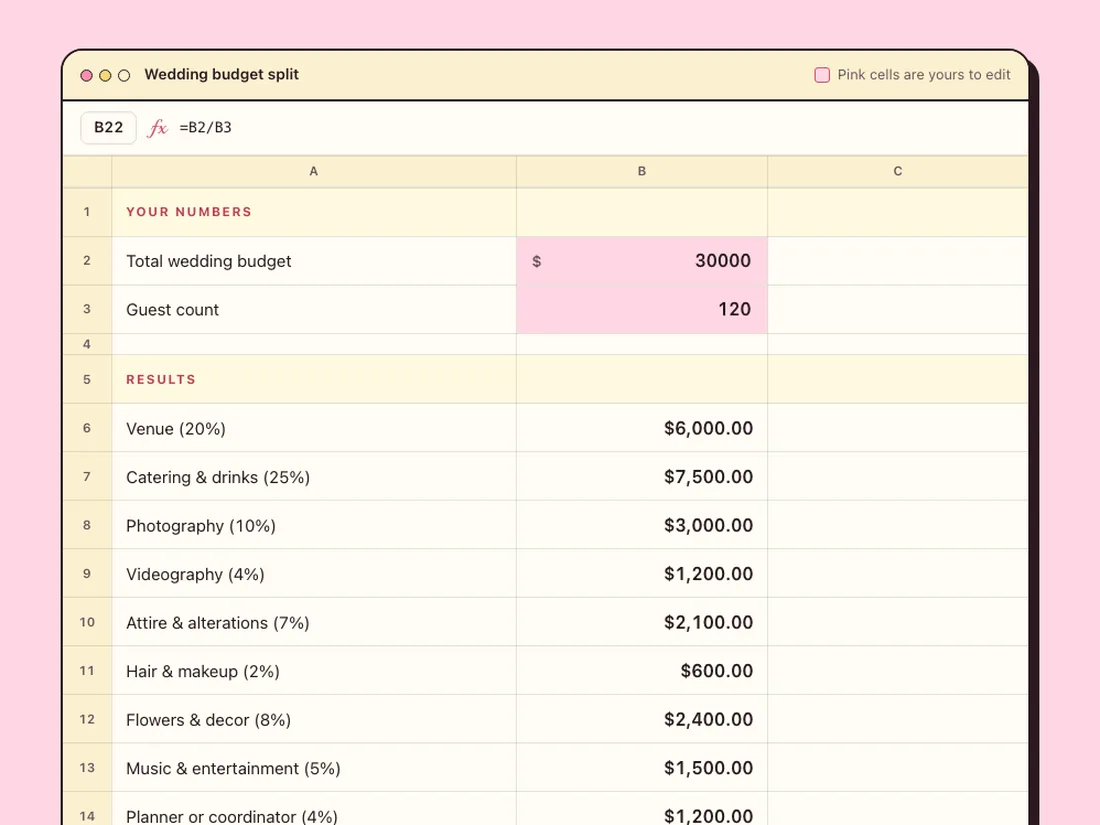Image resolution: width=1100 pixels, height=825 pixels.
Task: Click the 'Wedding budget split' title
Action: point(222,74)
